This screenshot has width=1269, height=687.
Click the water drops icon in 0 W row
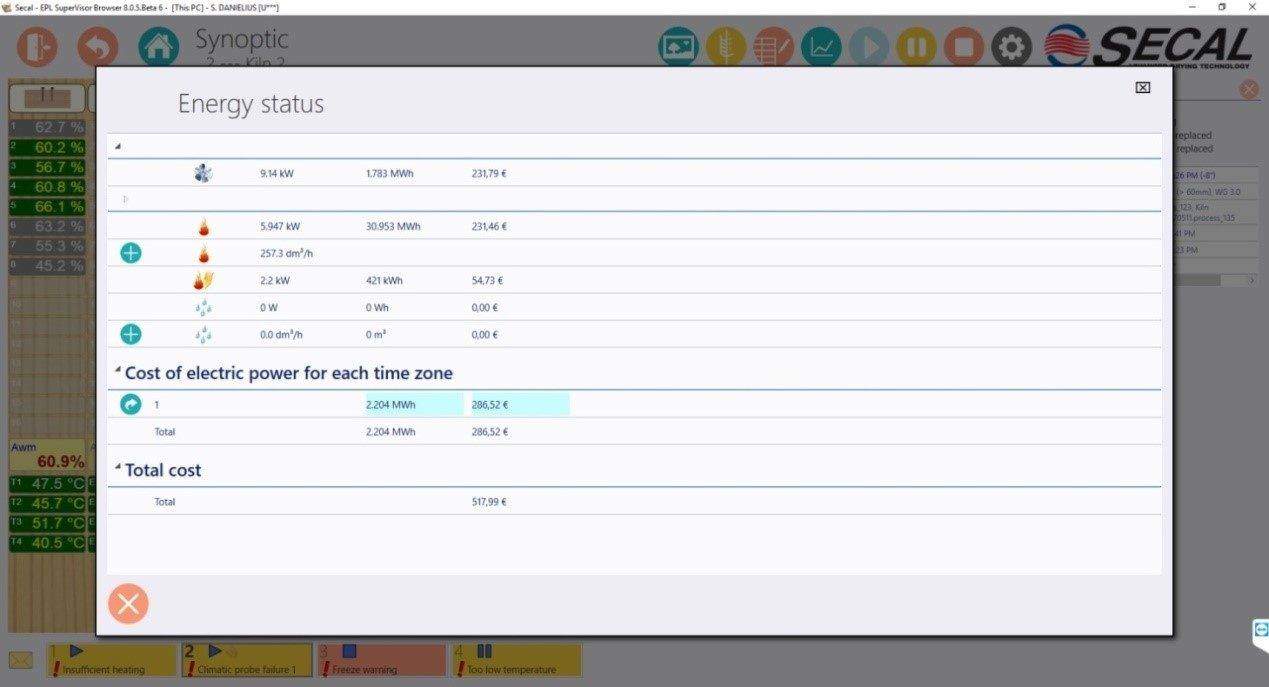(x=203, y=308)
